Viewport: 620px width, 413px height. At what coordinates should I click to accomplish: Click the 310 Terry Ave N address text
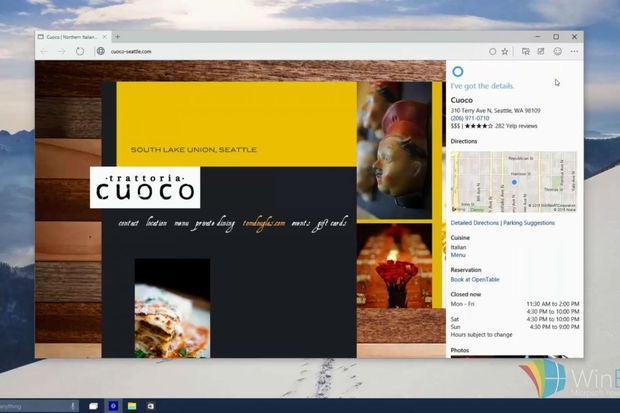pos(495,110)
